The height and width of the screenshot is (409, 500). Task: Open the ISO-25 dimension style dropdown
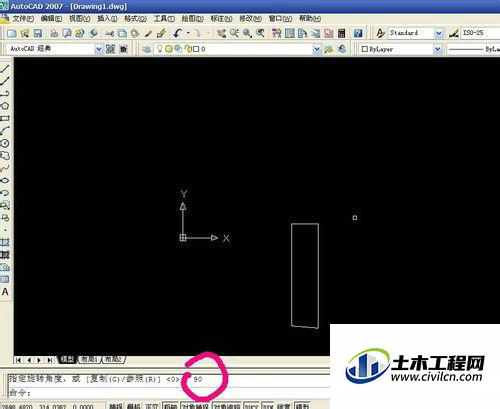tap(480, 33)
